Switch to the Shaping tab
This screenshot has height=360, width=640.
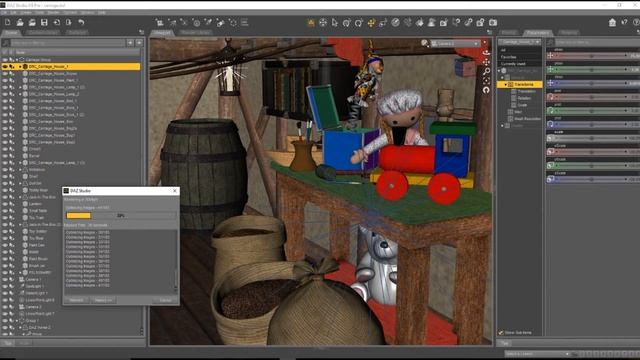[x=569, y=32]
